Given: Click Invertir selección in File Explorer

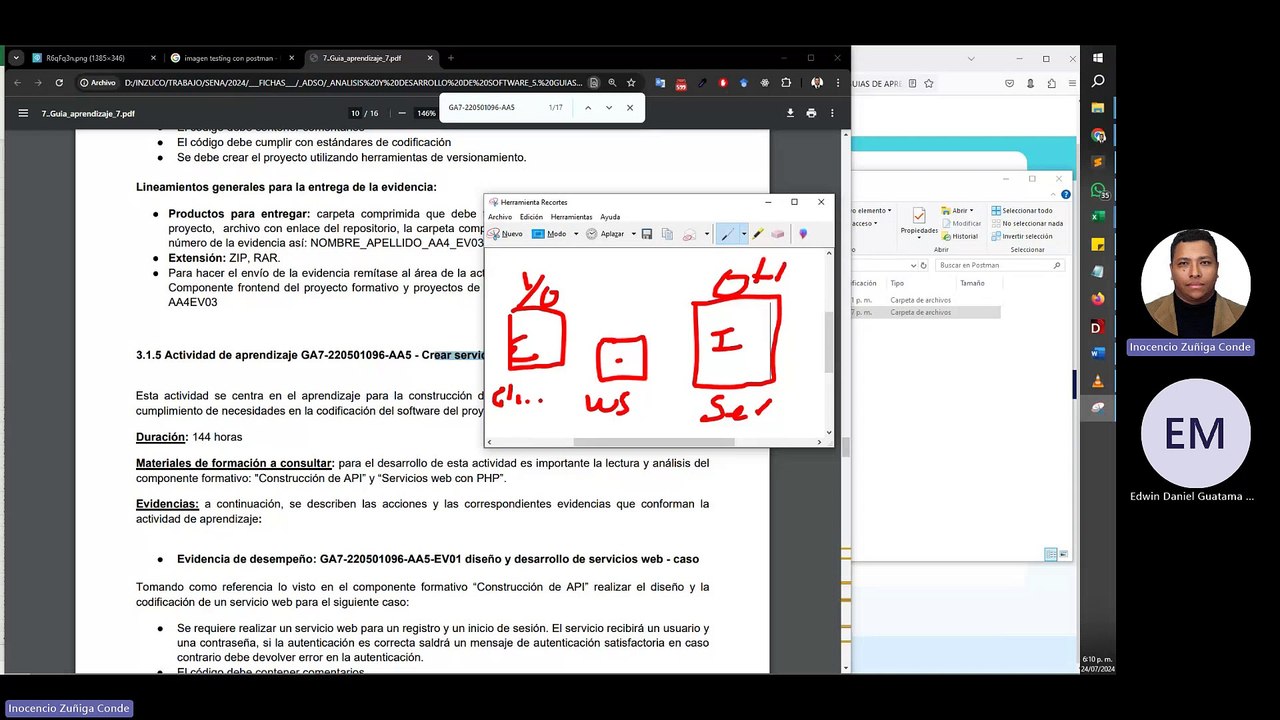Looking at the screenshot, I should tap(1021, 236).
